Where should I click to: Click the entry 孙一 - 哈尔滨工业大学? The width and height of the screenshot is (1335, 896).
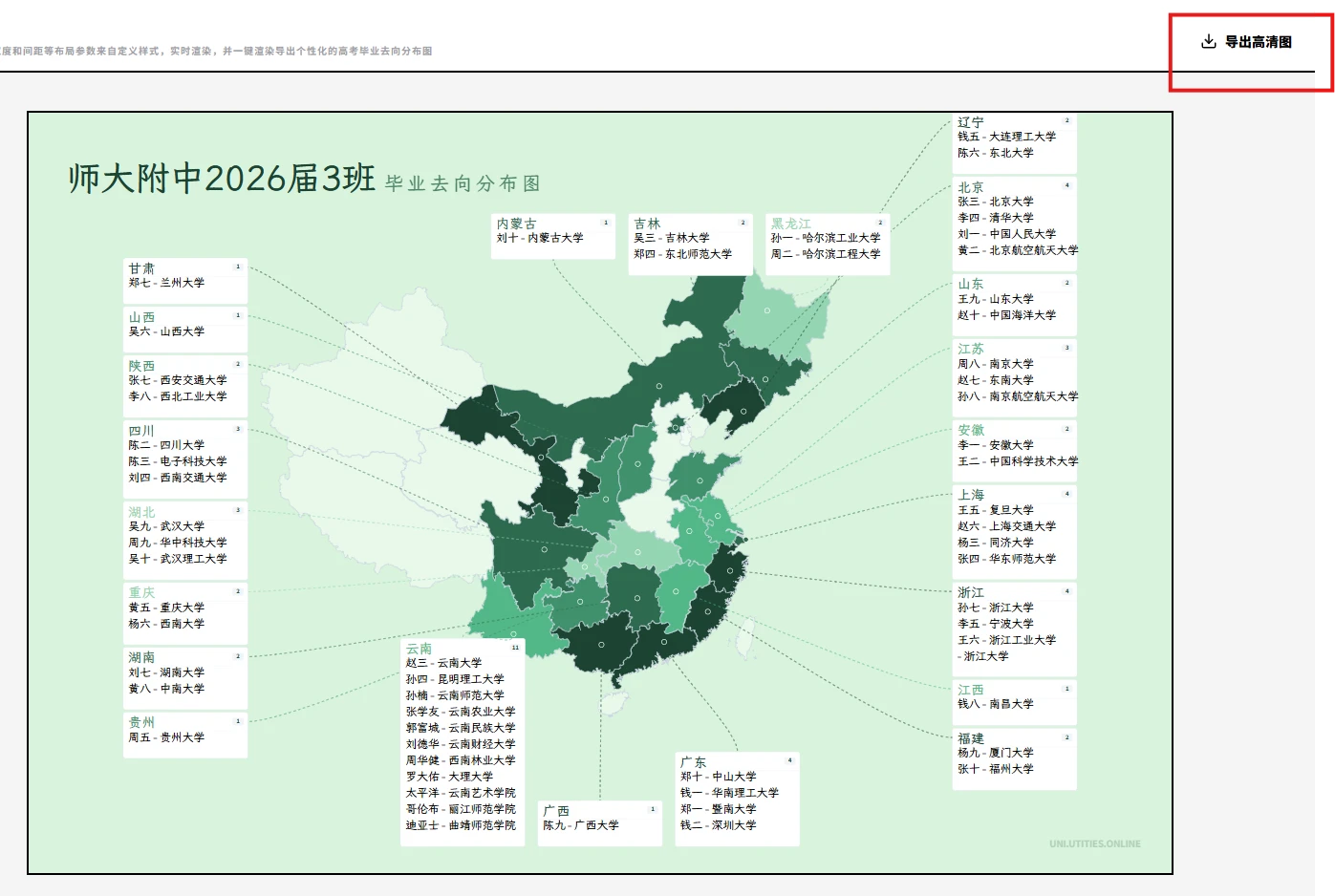coord(826,238)
